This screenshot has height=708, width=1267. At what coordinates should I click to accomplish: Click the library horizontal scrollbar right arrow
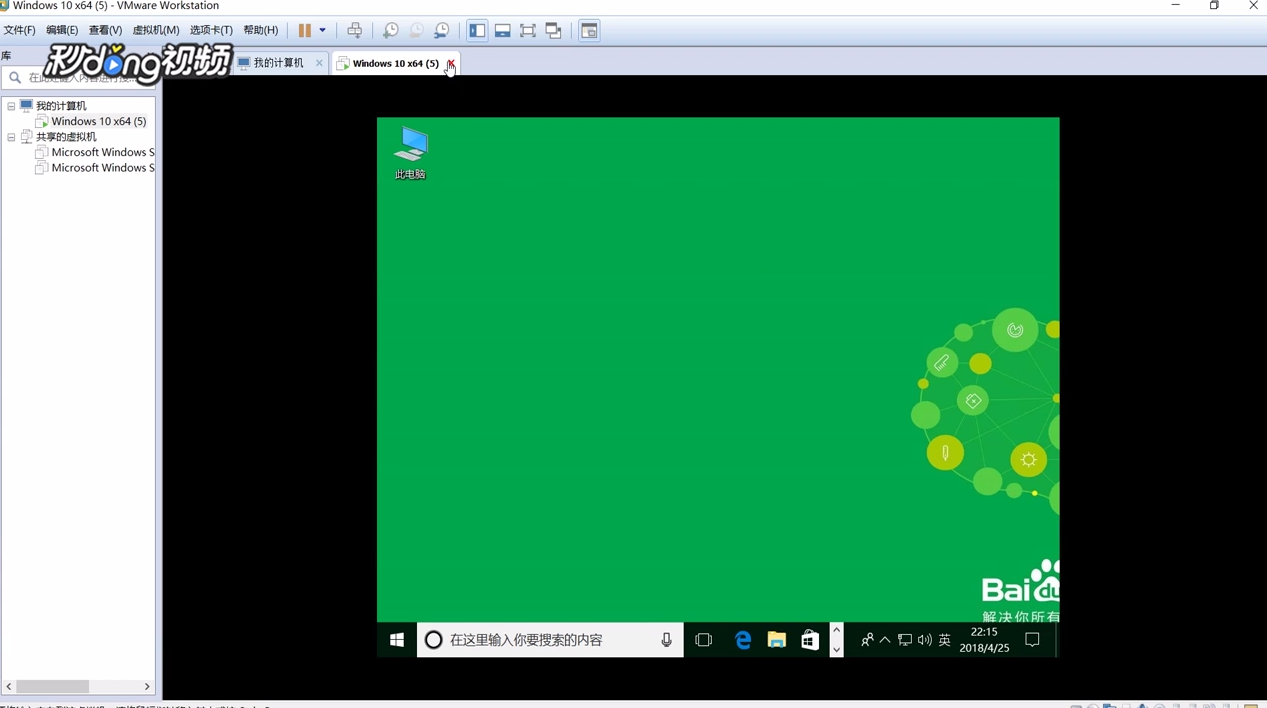(x=147, y=686)
